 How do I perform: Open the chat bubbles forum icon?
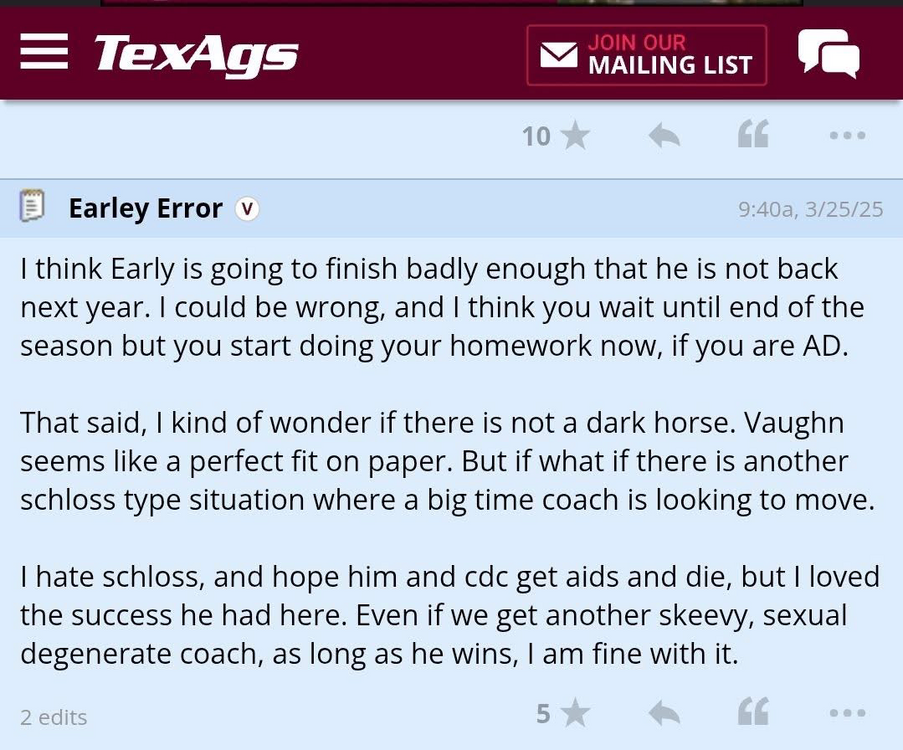click(828, 53)
